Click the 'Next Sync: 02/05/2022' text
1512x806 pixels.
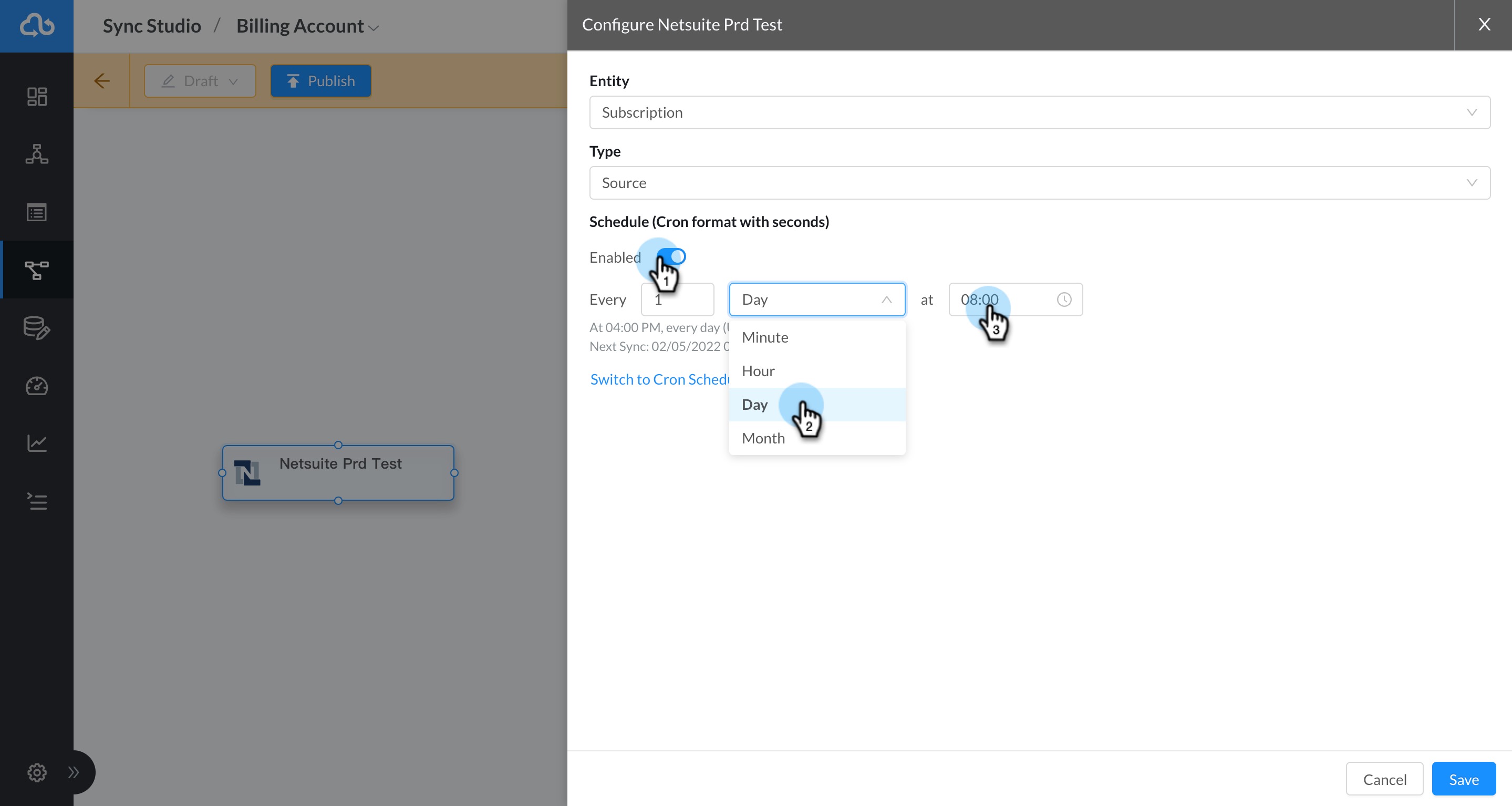pos(659,346)
